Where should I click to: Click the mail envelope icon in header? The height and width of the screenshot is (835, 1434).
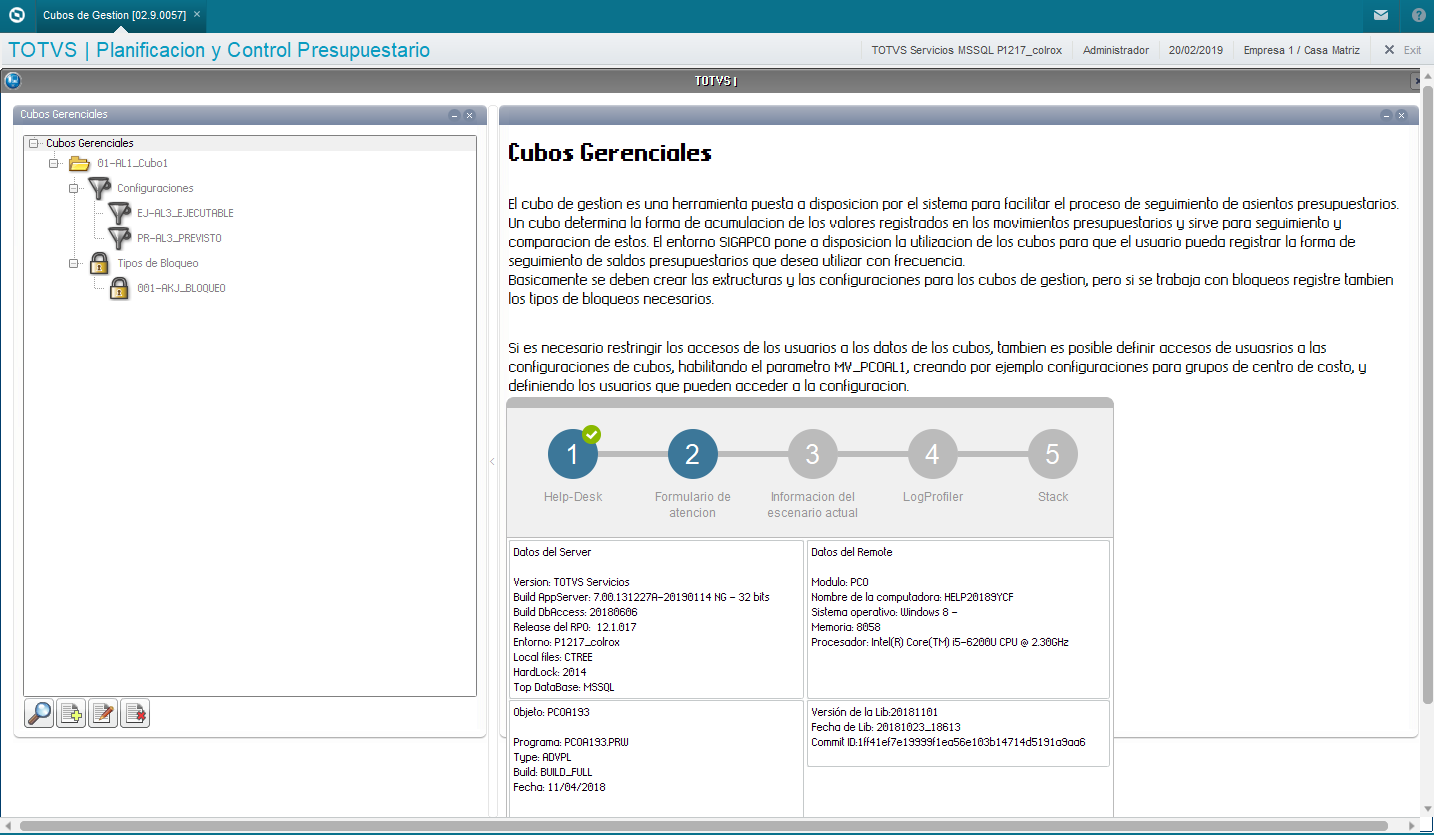click(x=1381, y=15)
